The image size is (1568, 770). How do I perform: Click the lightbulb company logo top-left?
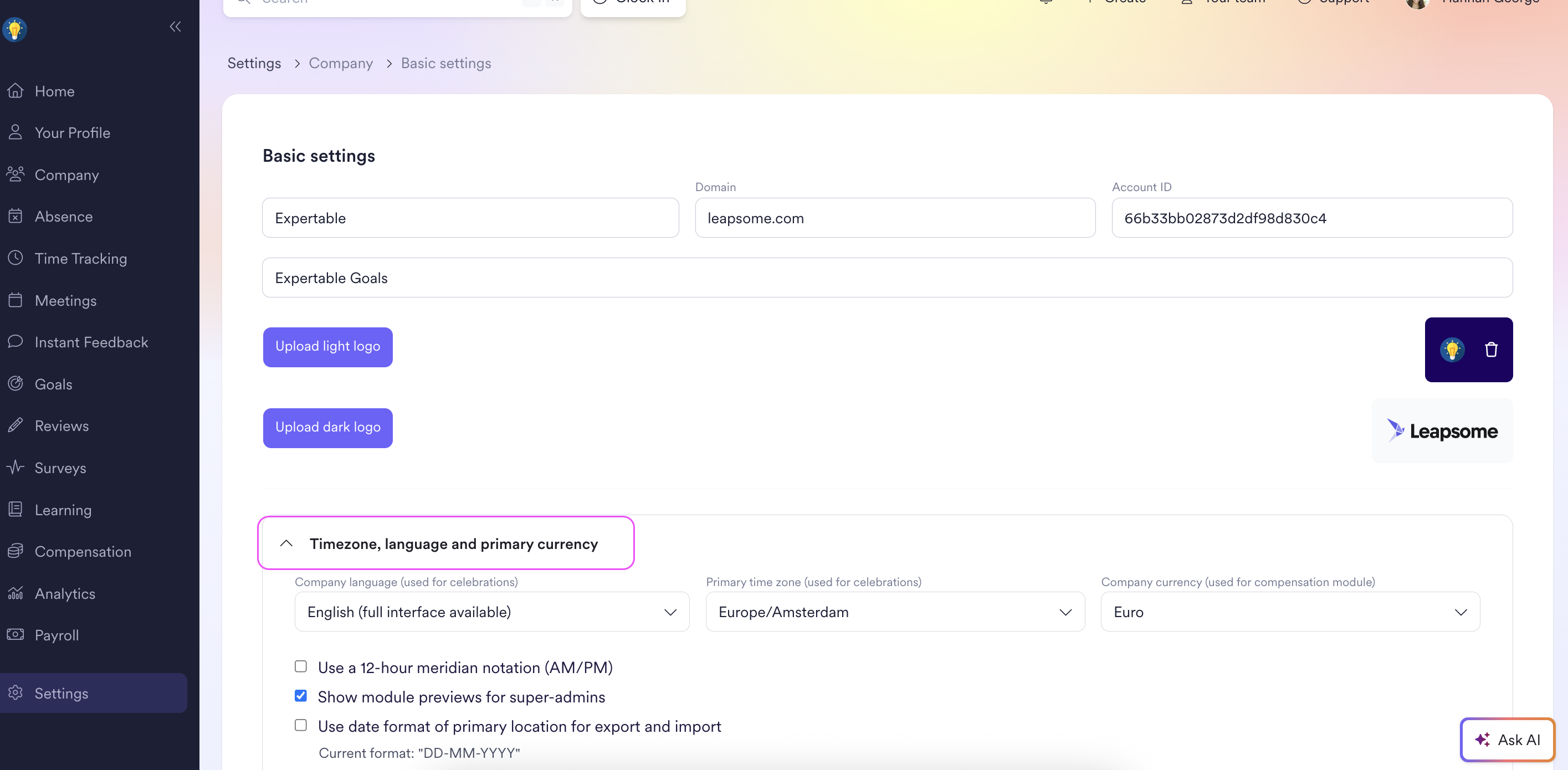[14, 29]
